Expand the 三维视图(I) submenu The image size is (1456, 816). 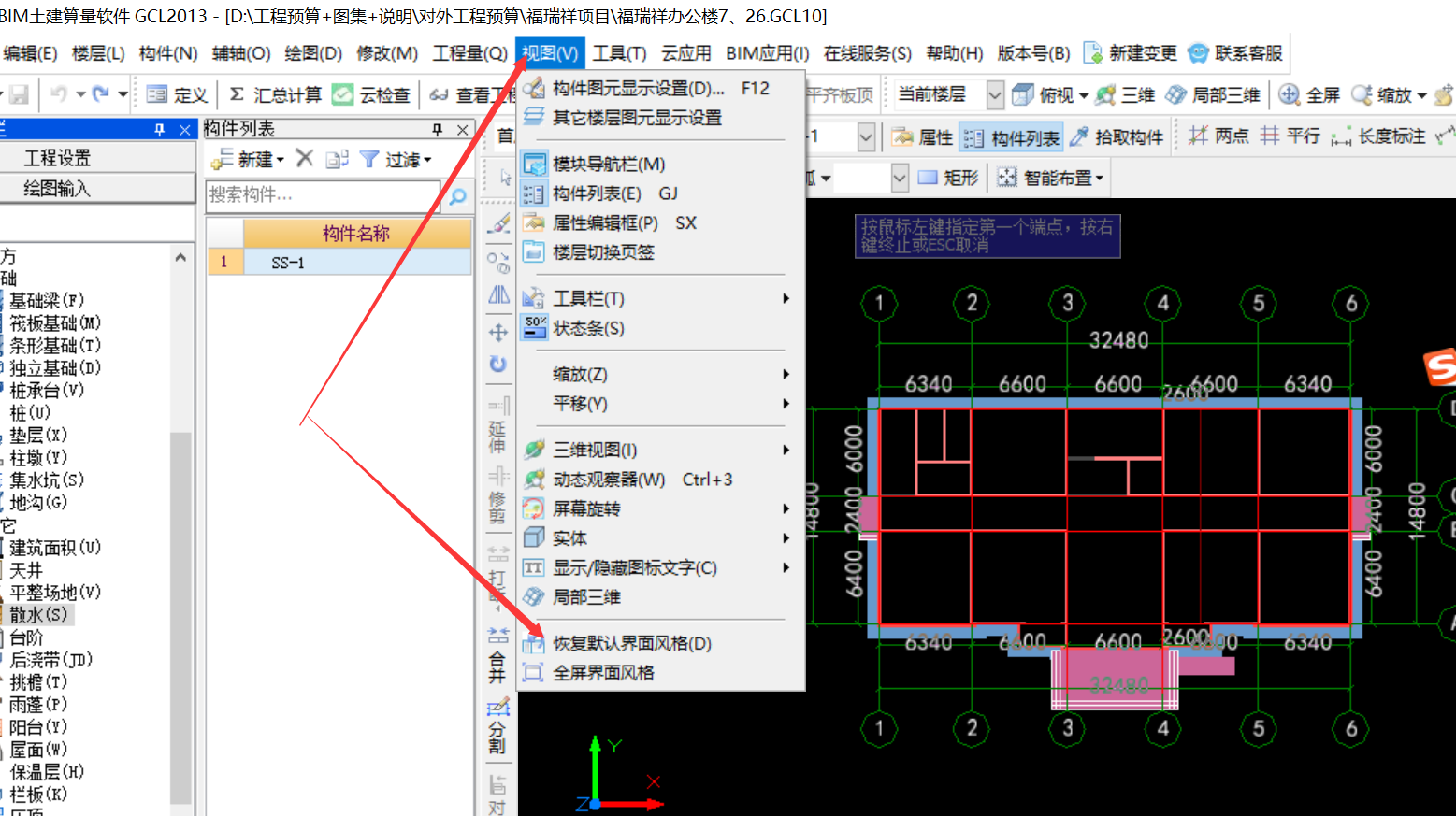(x=660, y=451)
